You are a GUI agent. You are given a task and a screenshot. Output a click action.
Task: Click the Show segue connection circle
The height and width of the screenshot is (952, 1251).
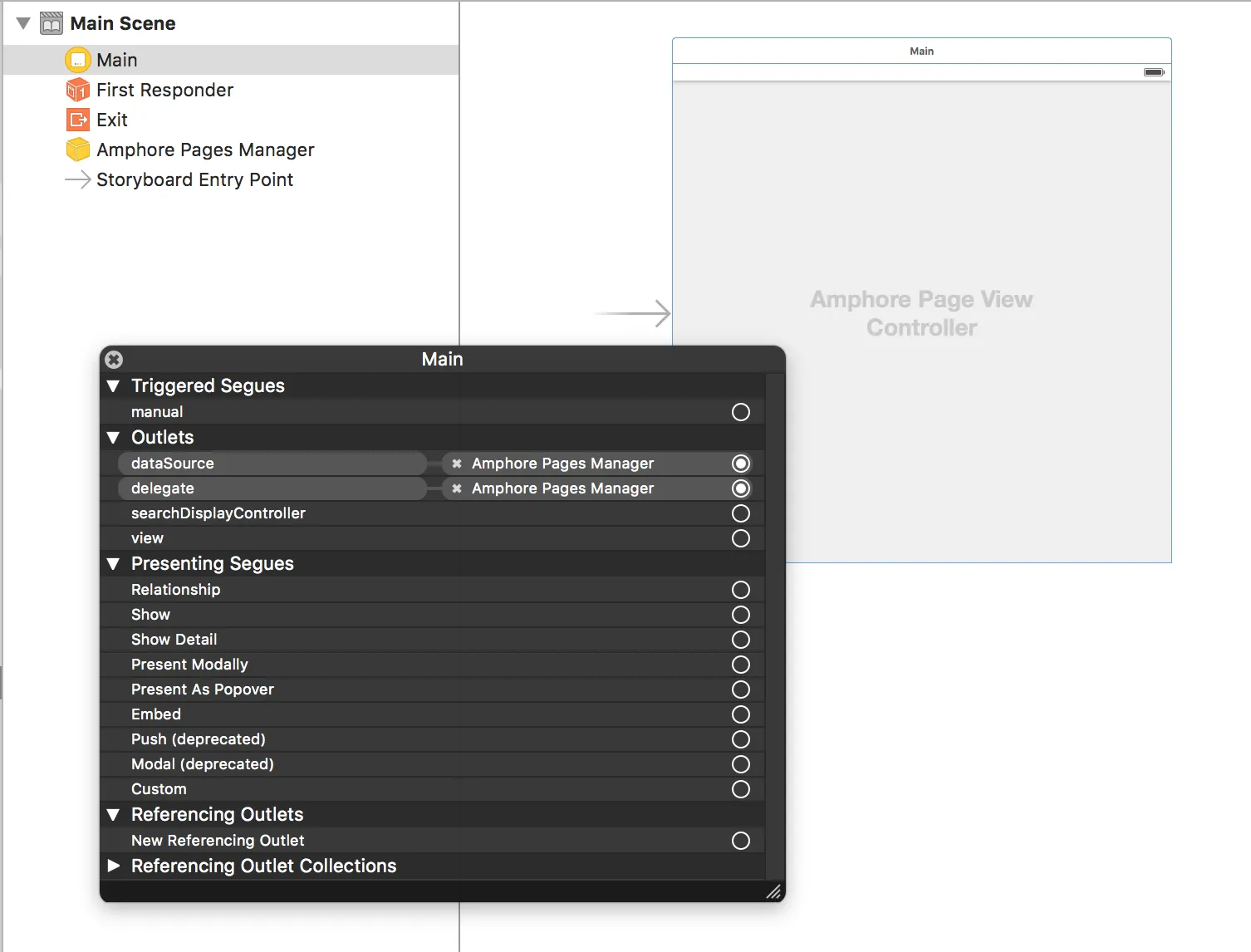pos(741,615)
